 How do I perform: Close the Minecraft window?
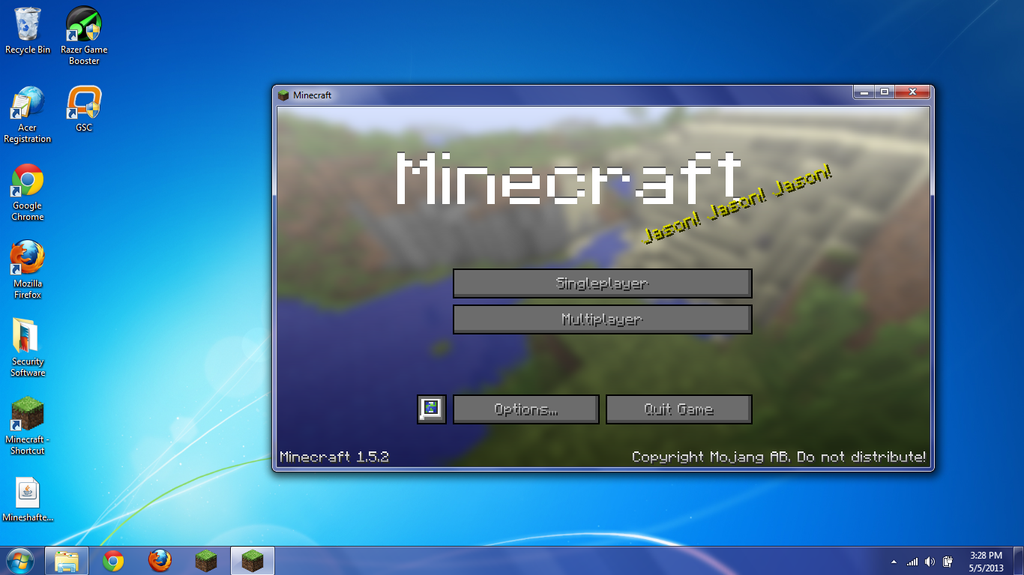912,92
